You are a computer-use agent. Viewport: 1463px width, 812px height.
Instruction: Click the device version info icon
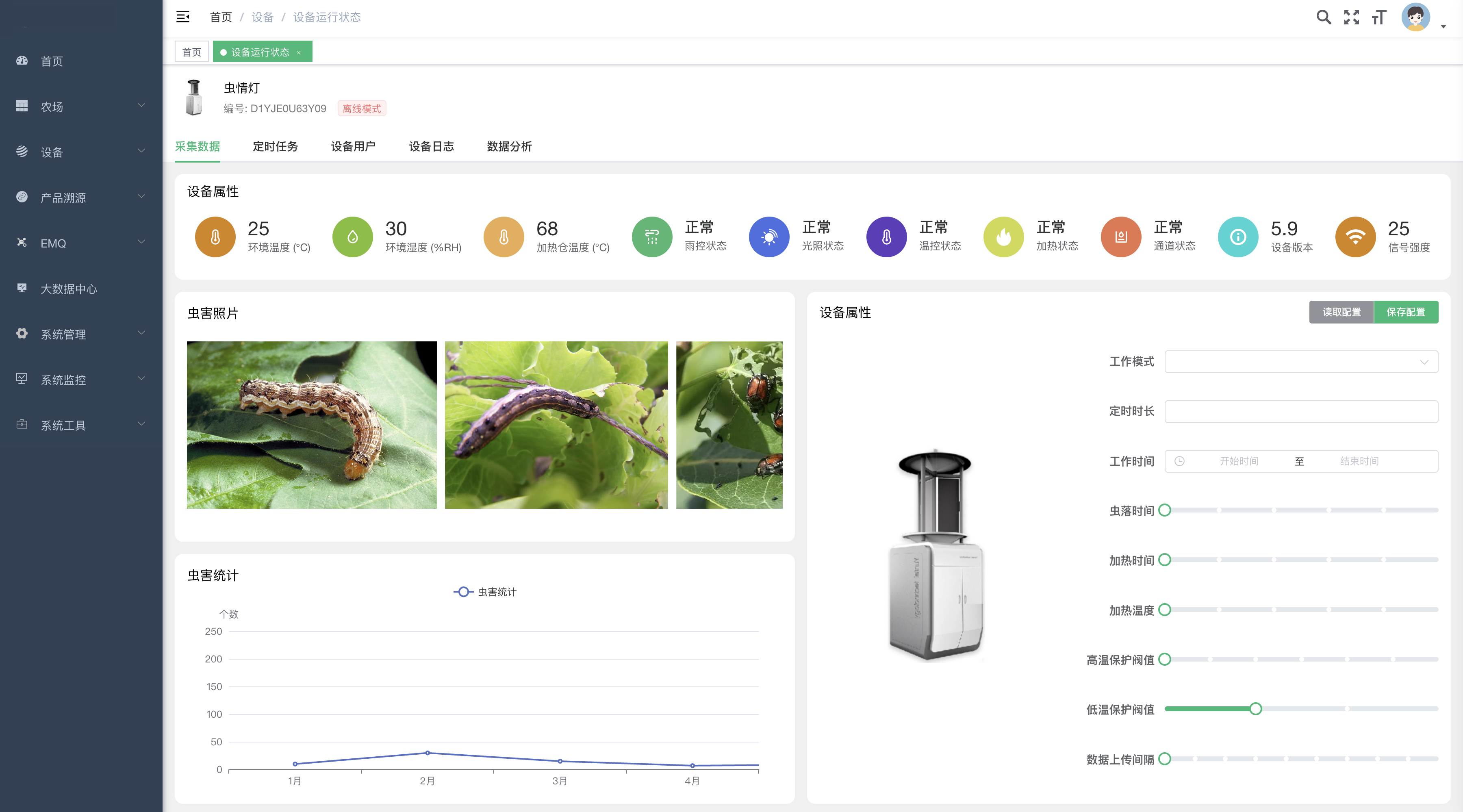click(x=1238, y=237)
